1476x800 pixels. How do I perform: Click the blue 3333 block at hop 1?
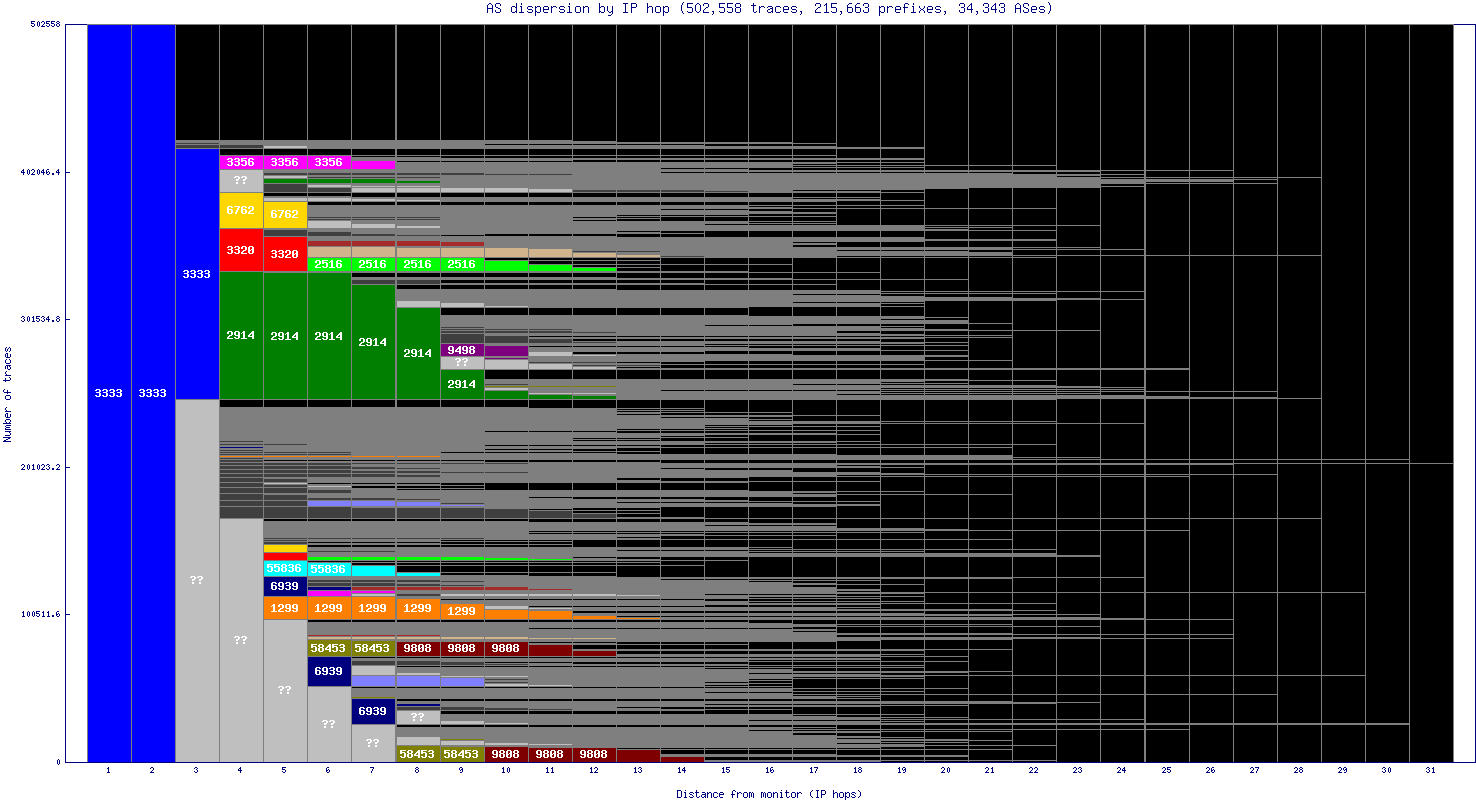pyautogui.click(x=109, y=393)
